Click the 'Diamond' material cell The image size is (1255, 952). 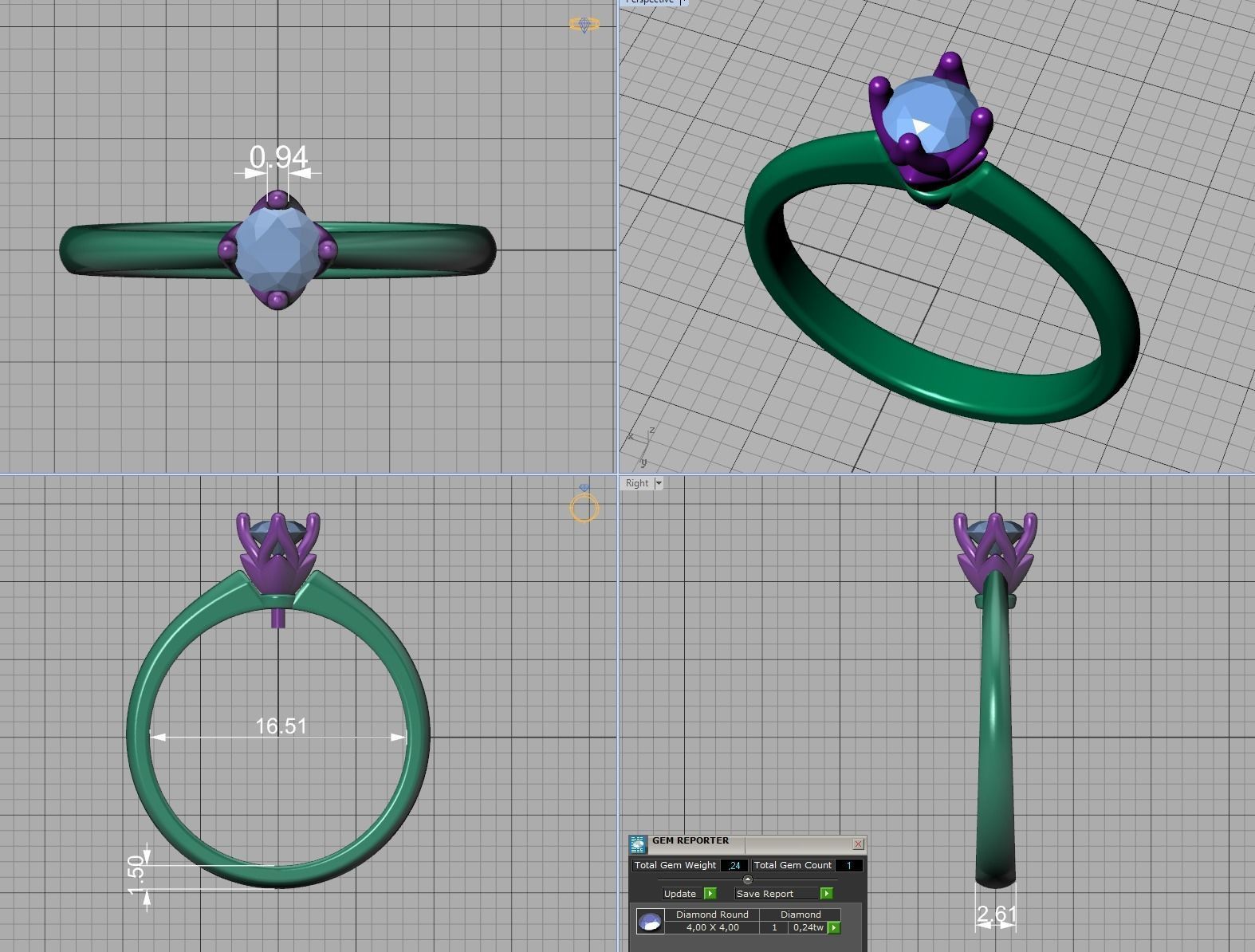point(801,915)
